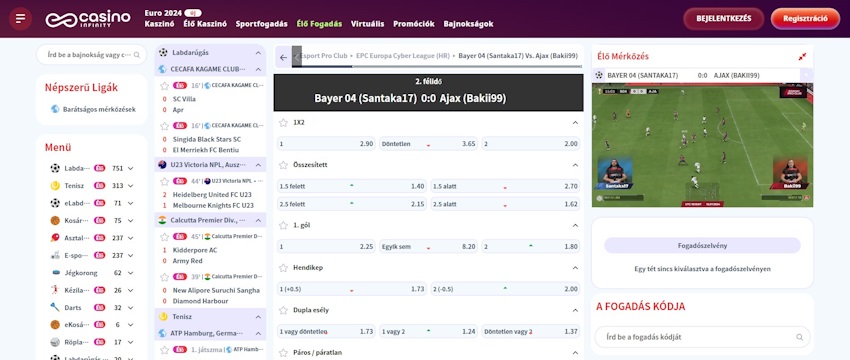Click the Asztalitenisz paddle icon in Menü
The image size is (850, 360).
pos(55,237)
